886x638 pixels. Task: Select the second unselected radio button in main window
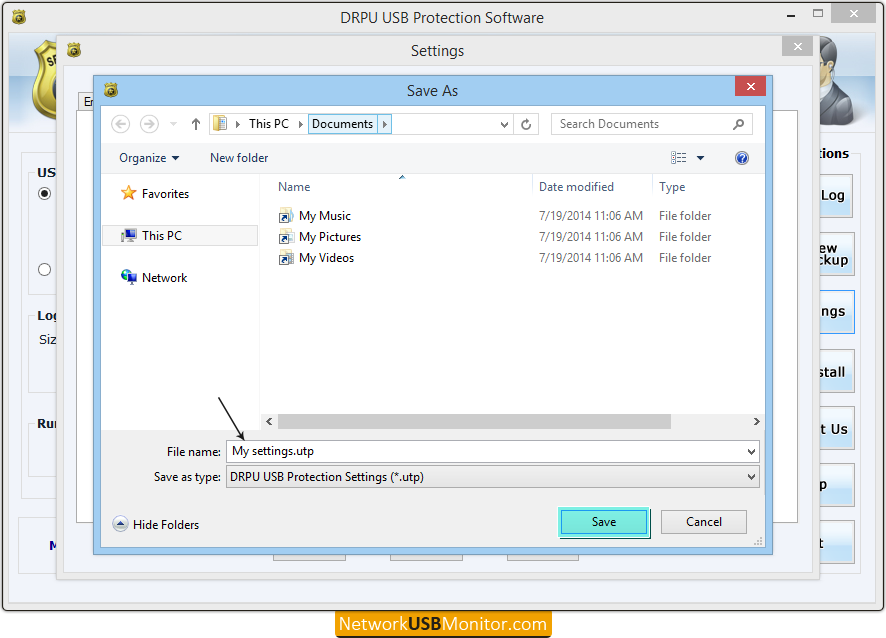click(45, 270)
